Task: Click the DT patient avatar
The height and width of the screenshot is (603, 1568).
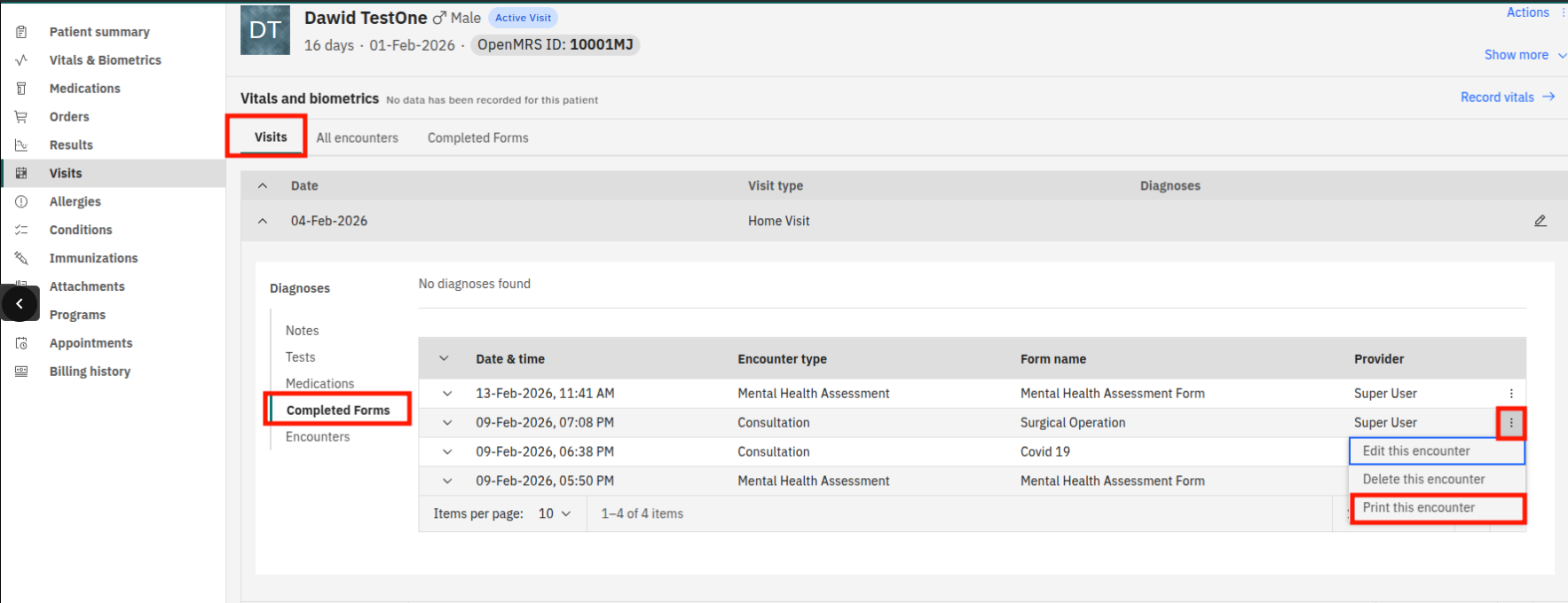Action: pyautogui.click(x=265, y=30)
